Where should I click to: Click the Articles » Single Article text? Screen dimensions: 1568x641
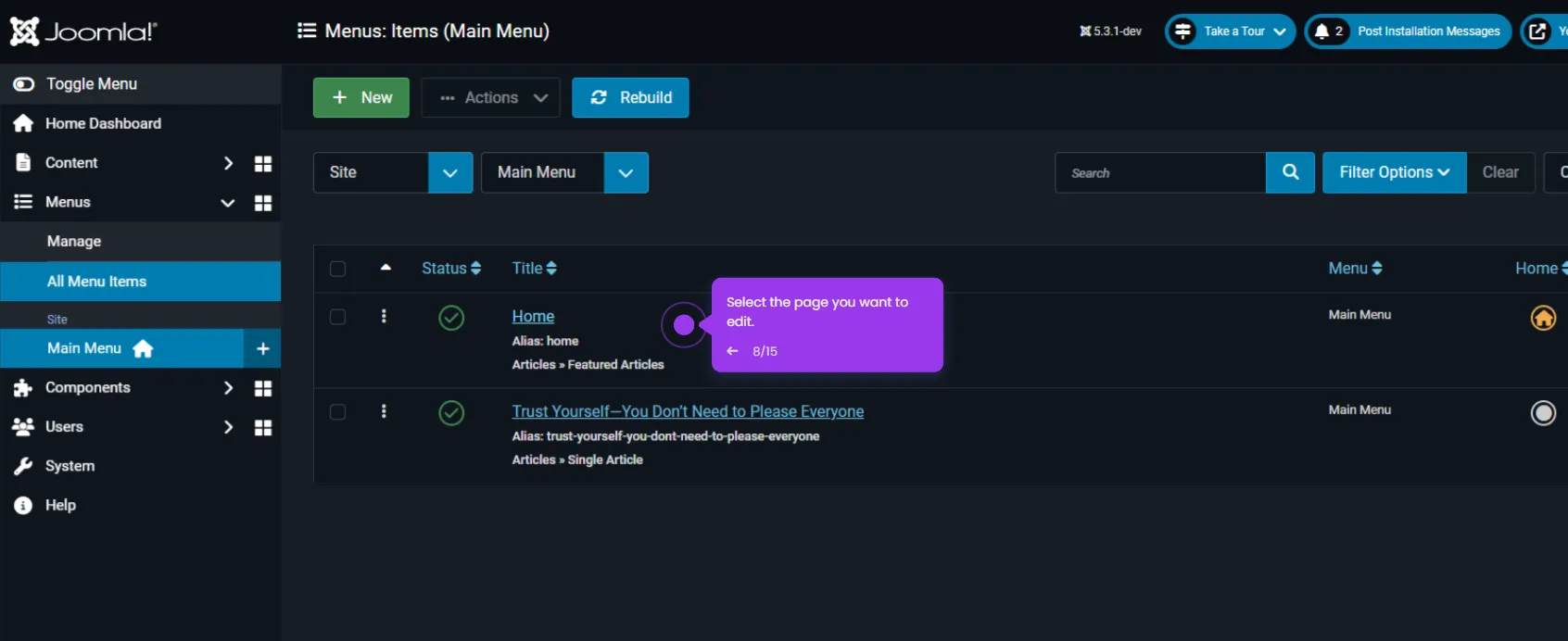(x=577, y=459)
